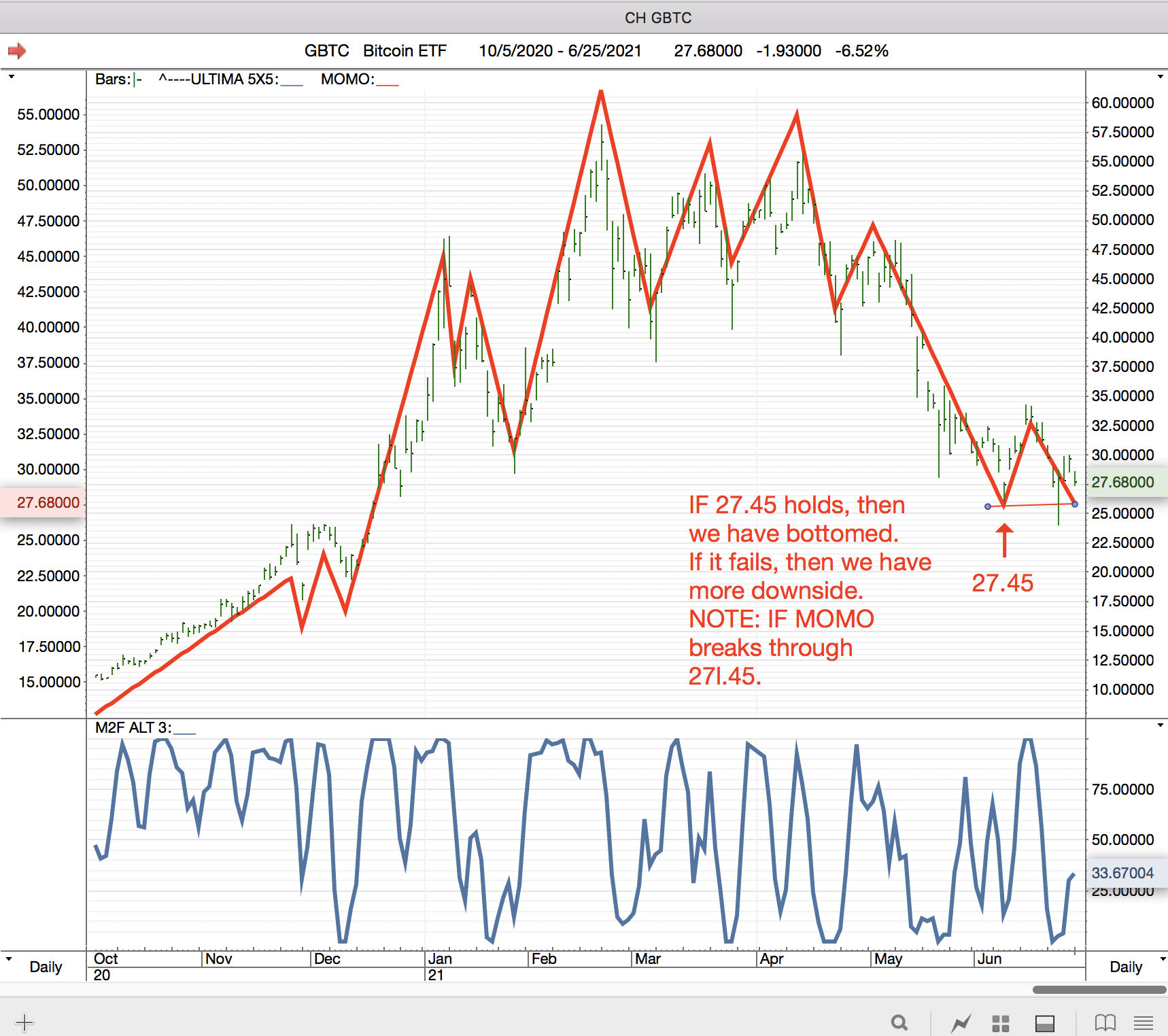Screen dimensions: 1168x1036
Task: Click the Bars style legend marker
Action: tap(137, 80)
